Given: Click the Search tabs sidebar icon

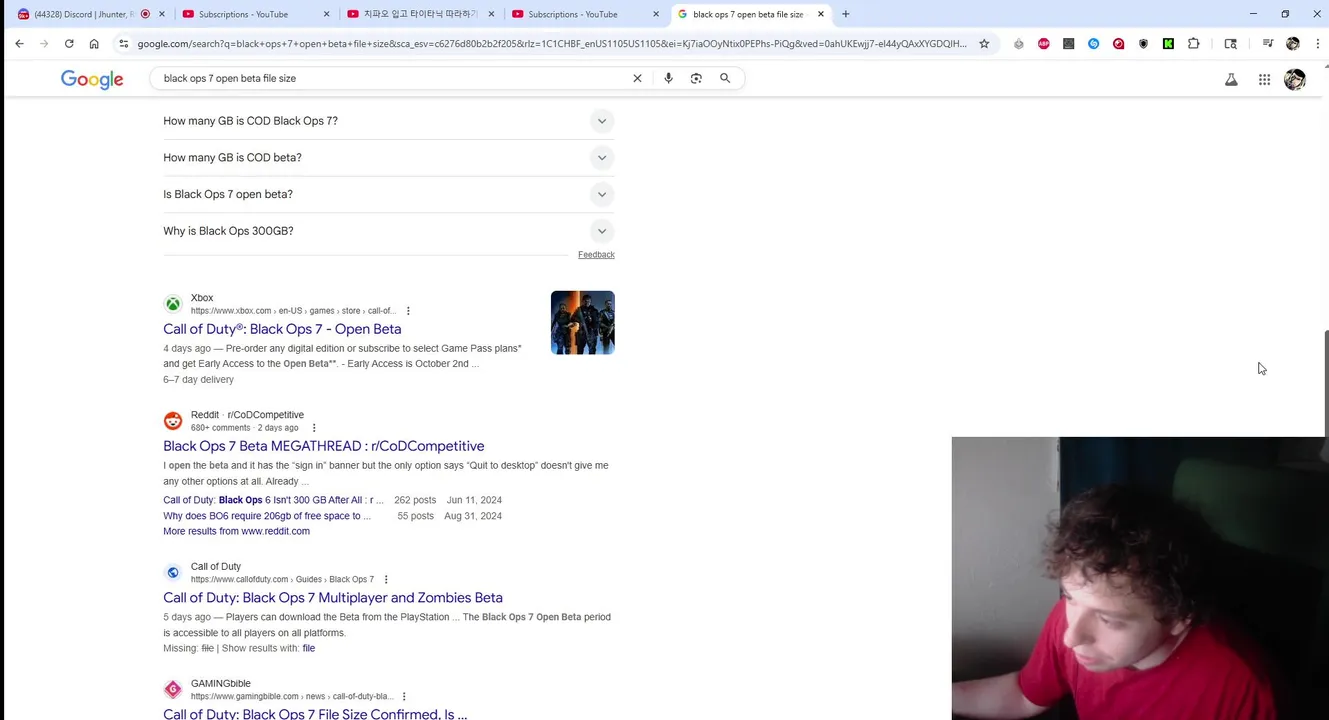Looking at the screenshot, I should (1231, 43).
